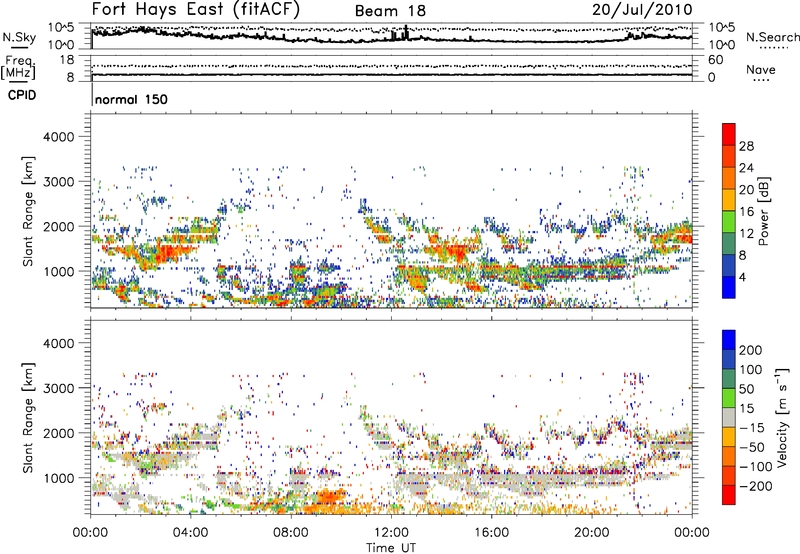Select the "04:00" time tick label
Image resolution: width=800 pixels, height=554 pixels.
[190, 532]
